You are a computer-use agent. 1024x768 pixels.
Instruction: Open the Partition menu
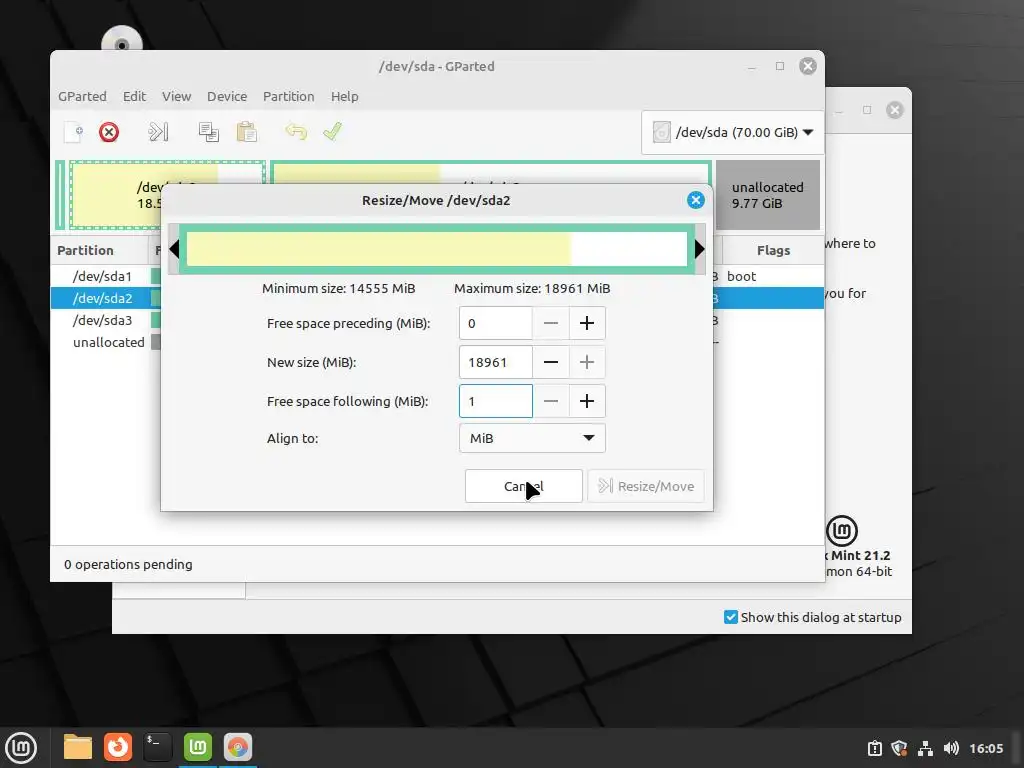point(289,97)
